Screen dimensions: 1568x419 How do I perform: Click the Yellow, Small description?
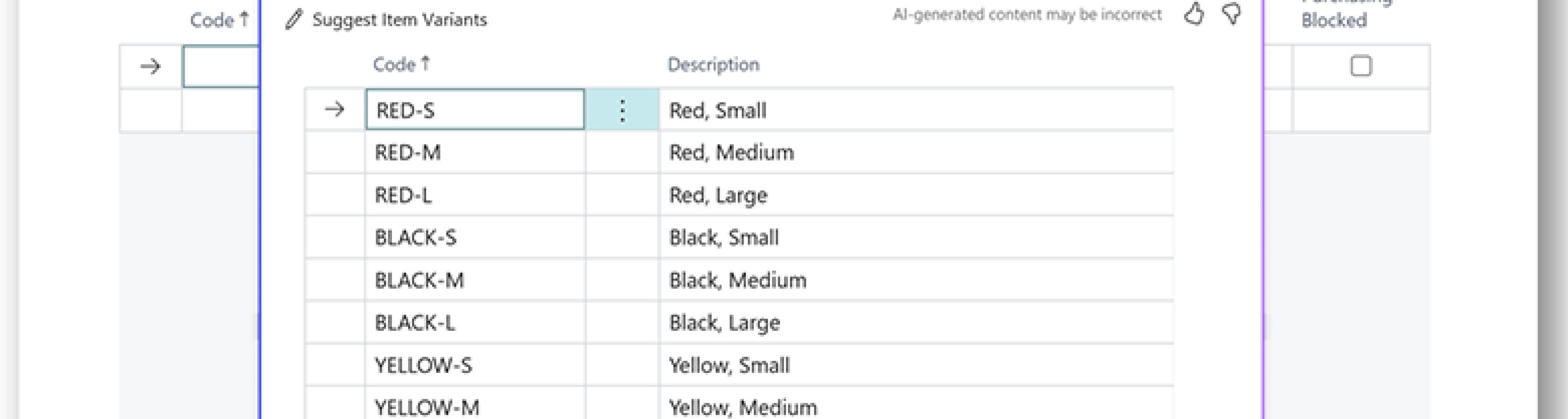click(729, 365)
